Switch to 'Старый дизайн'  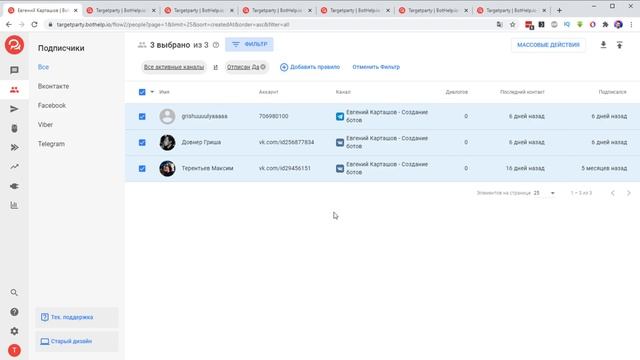76,341
